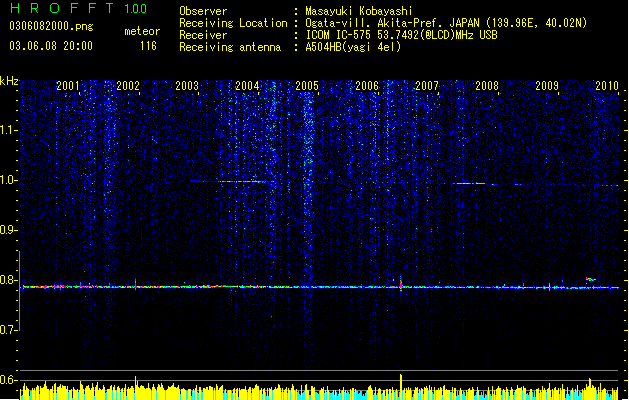This screenshot has width=629, height=400.
Task: Click the 2003 time marker
Action: (187, 86)
